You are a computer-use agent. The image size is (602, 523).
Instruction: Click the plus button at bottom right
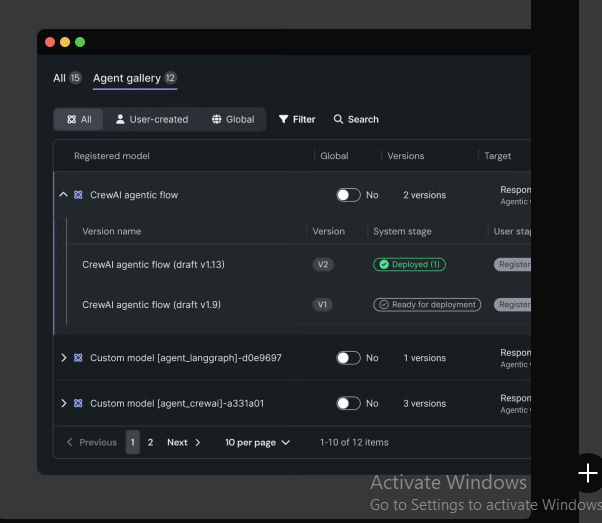click(588, 473)
